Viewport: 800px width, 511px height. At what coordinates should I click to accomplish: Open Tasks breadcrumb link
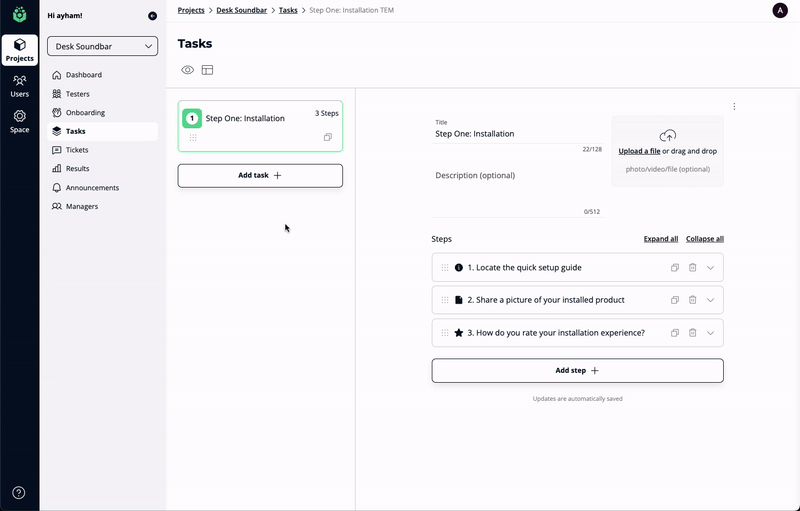point(288,10)
